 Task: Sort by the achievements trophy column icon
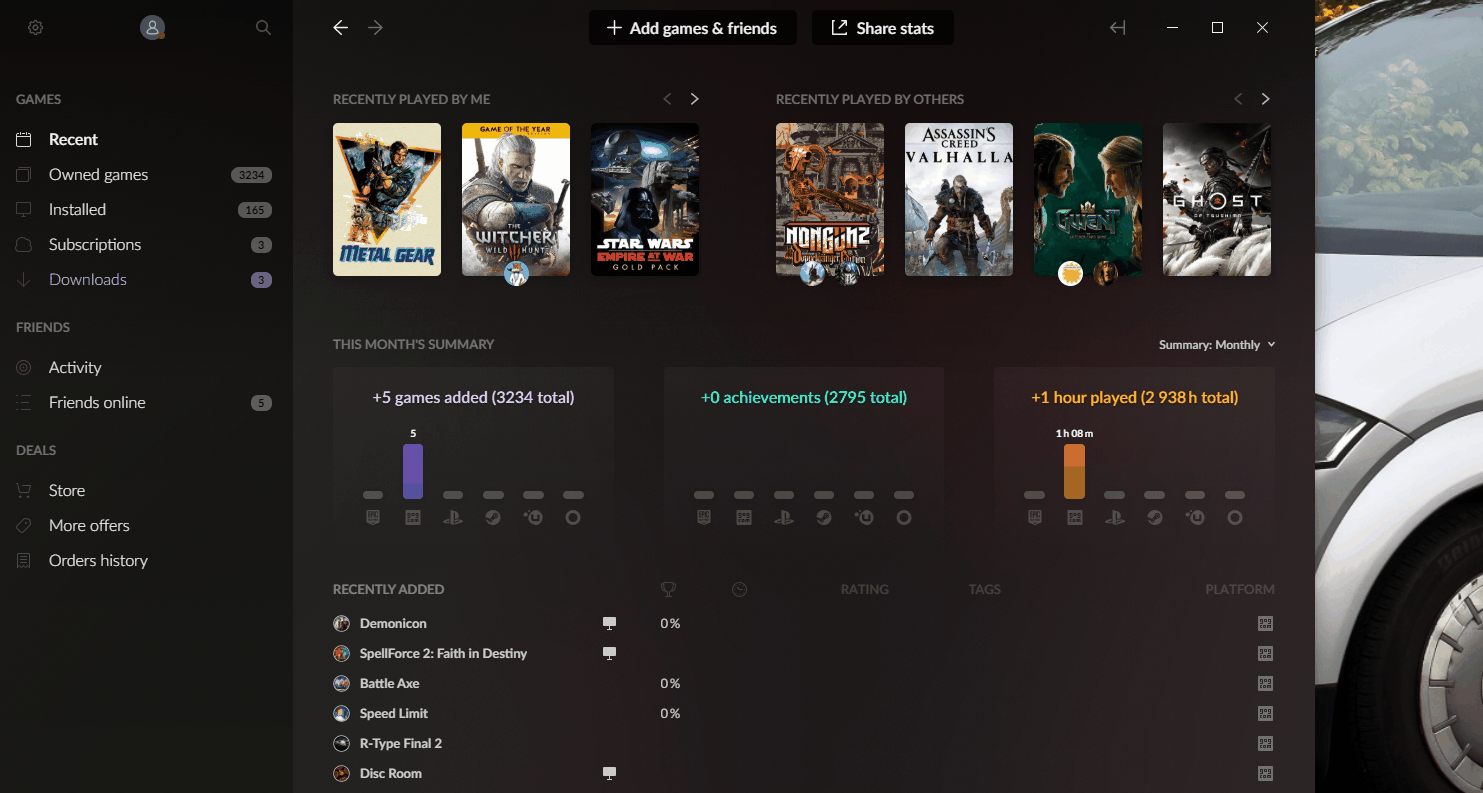coord(669,589)
